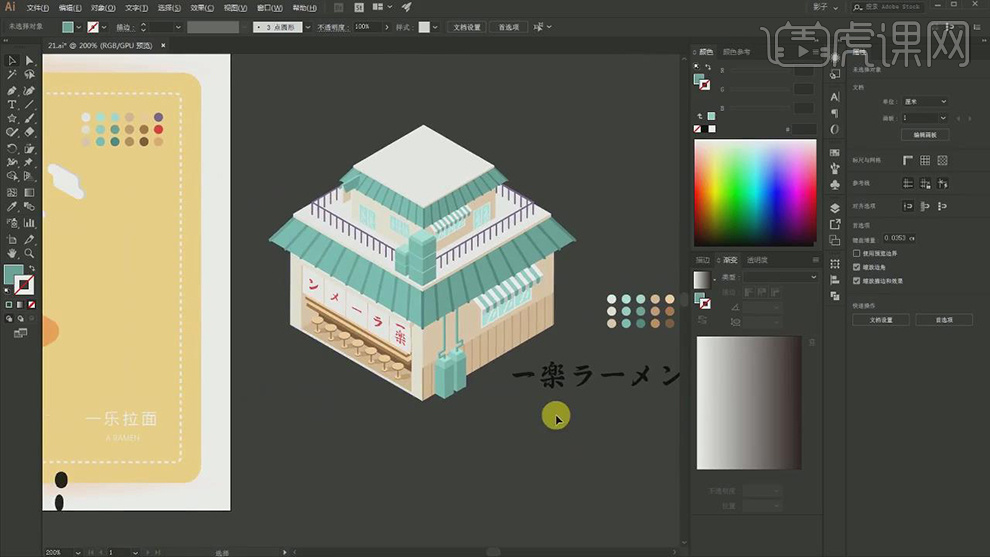This screenshot has width=990, height=557.
Task: Open the Layers panel icon in the dock
Action: click(x=835, y=208)
